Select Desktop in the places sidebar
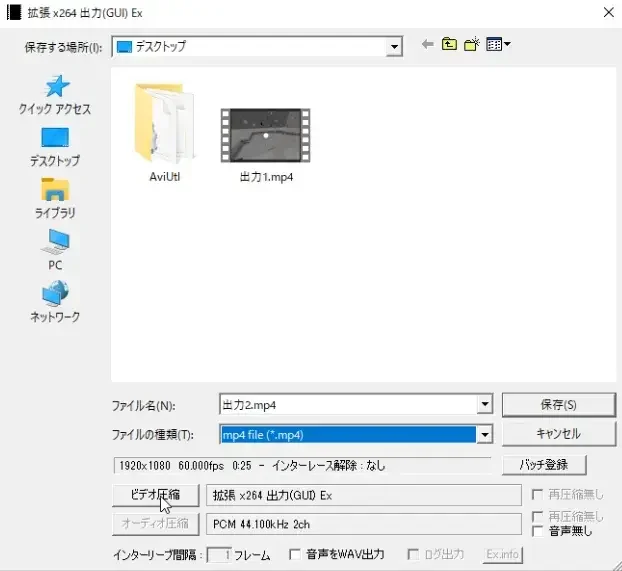Viewport: 622px width, 571px height. point(55,147)
